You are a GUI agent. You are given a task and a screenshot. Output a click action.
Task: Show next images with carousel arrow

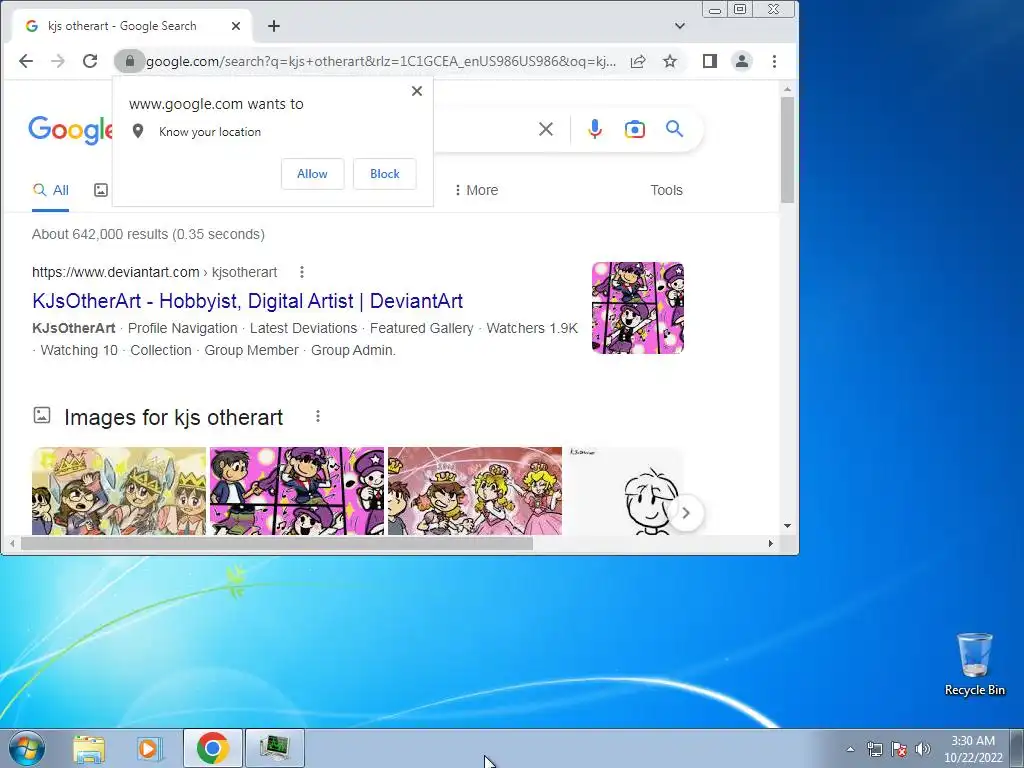click(686, 513)
